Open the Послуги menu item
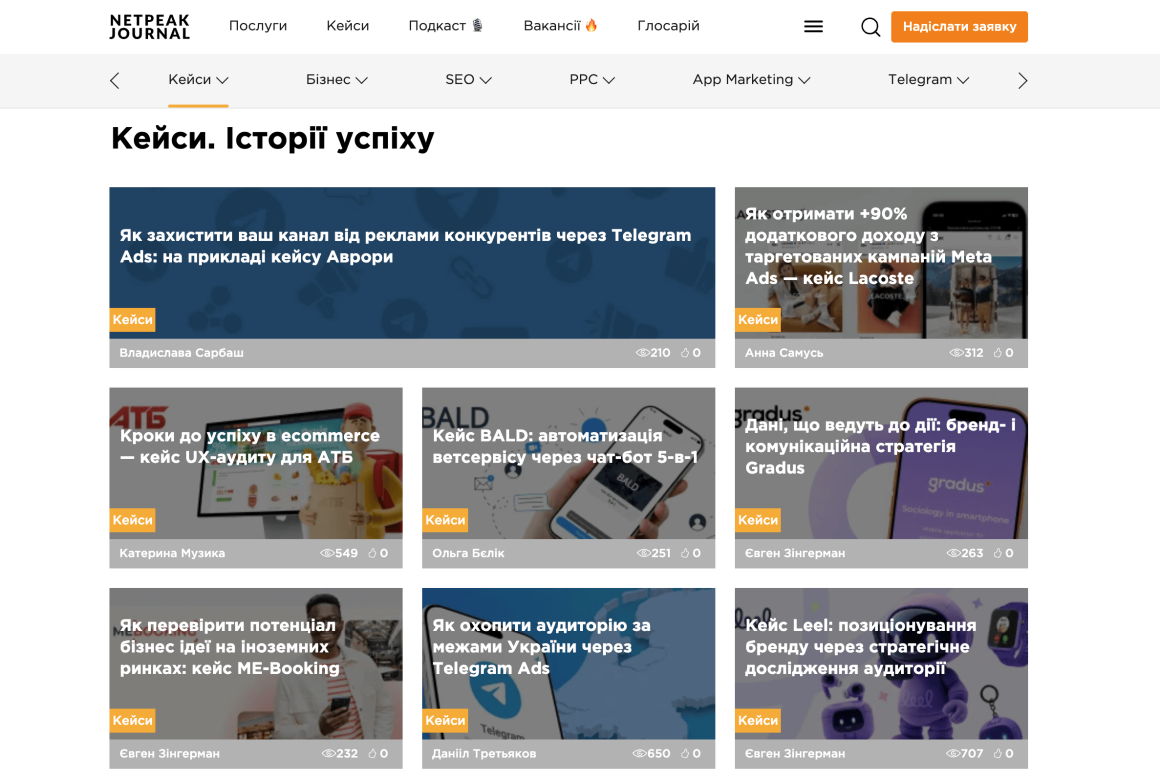Image resolution: width=1160 pixels, height=782 pixels. tap(257, 25)
